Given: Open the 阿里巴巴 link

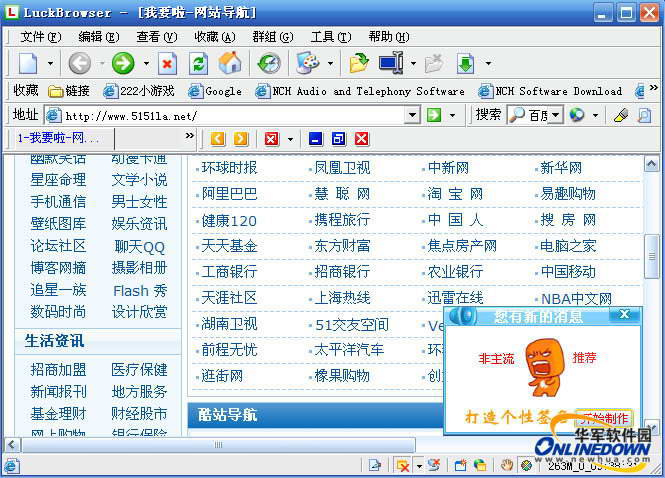Looking at the screenshot, I should point(229,194).
